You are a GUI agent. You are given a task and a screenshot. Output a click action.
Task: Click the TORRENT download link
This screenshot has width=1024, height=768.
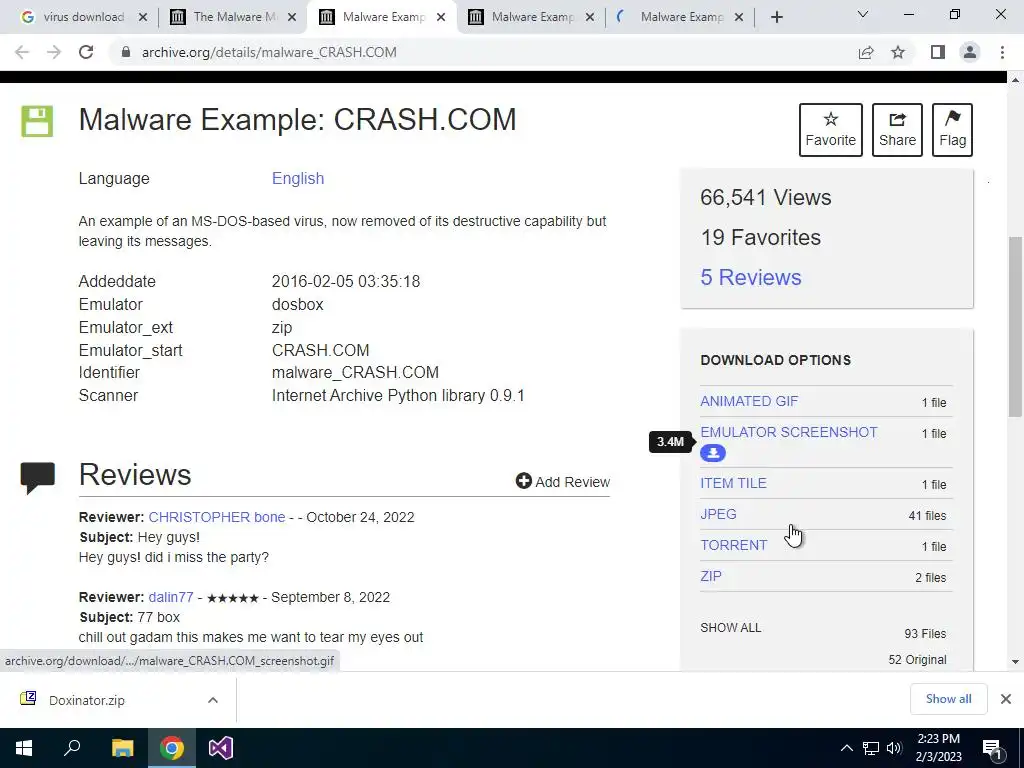(x=733, y=545)
